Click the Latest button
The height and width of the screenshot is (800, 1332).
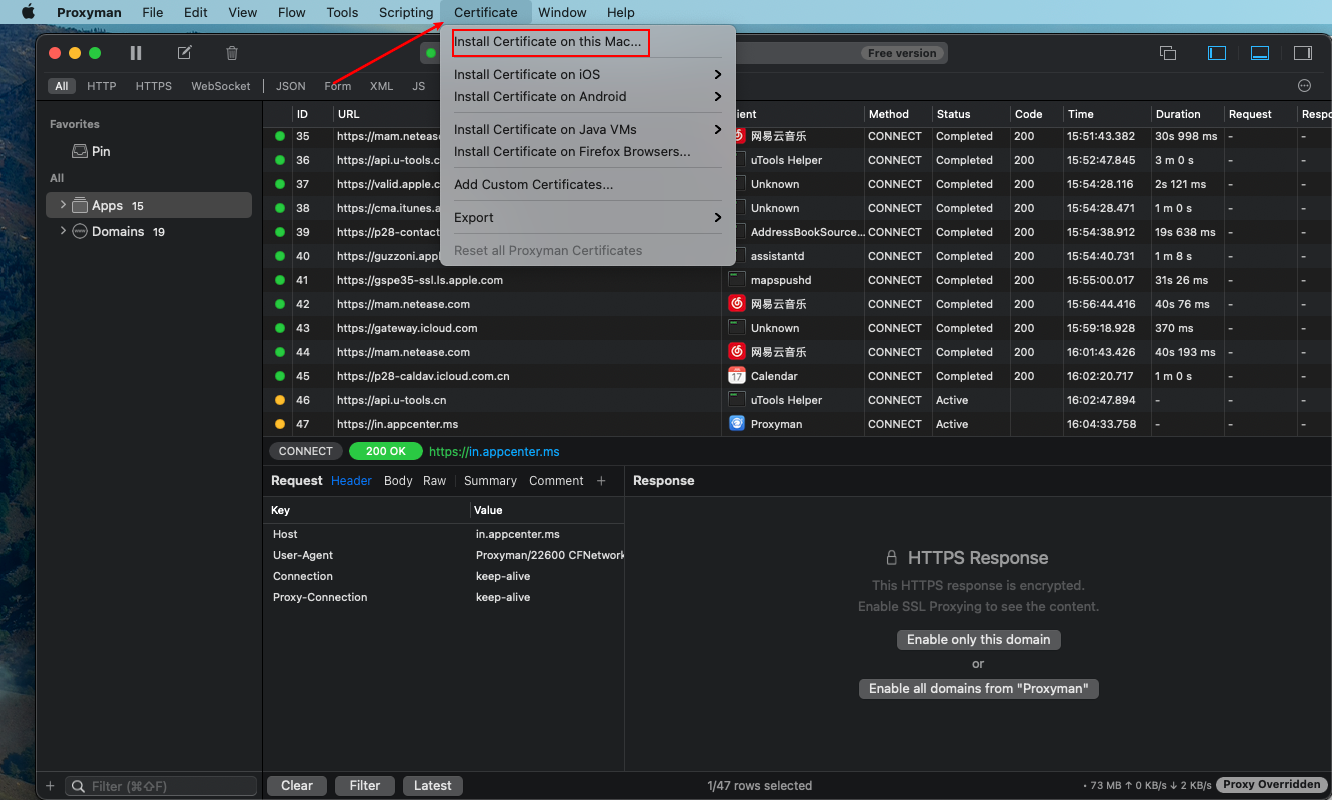coord(433,786)
